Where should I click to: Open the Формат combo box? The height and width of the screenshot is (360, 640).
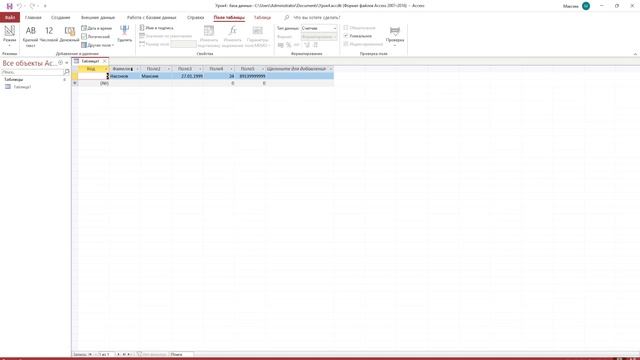pos(319,36)
